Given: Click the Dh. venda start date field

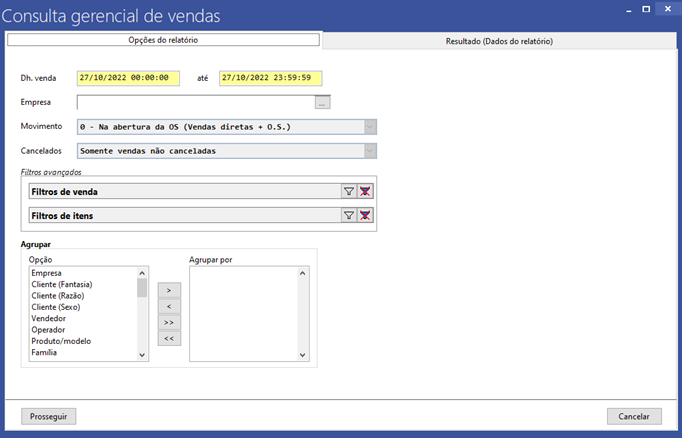Looking at the screenshot, I should (128, 78).
